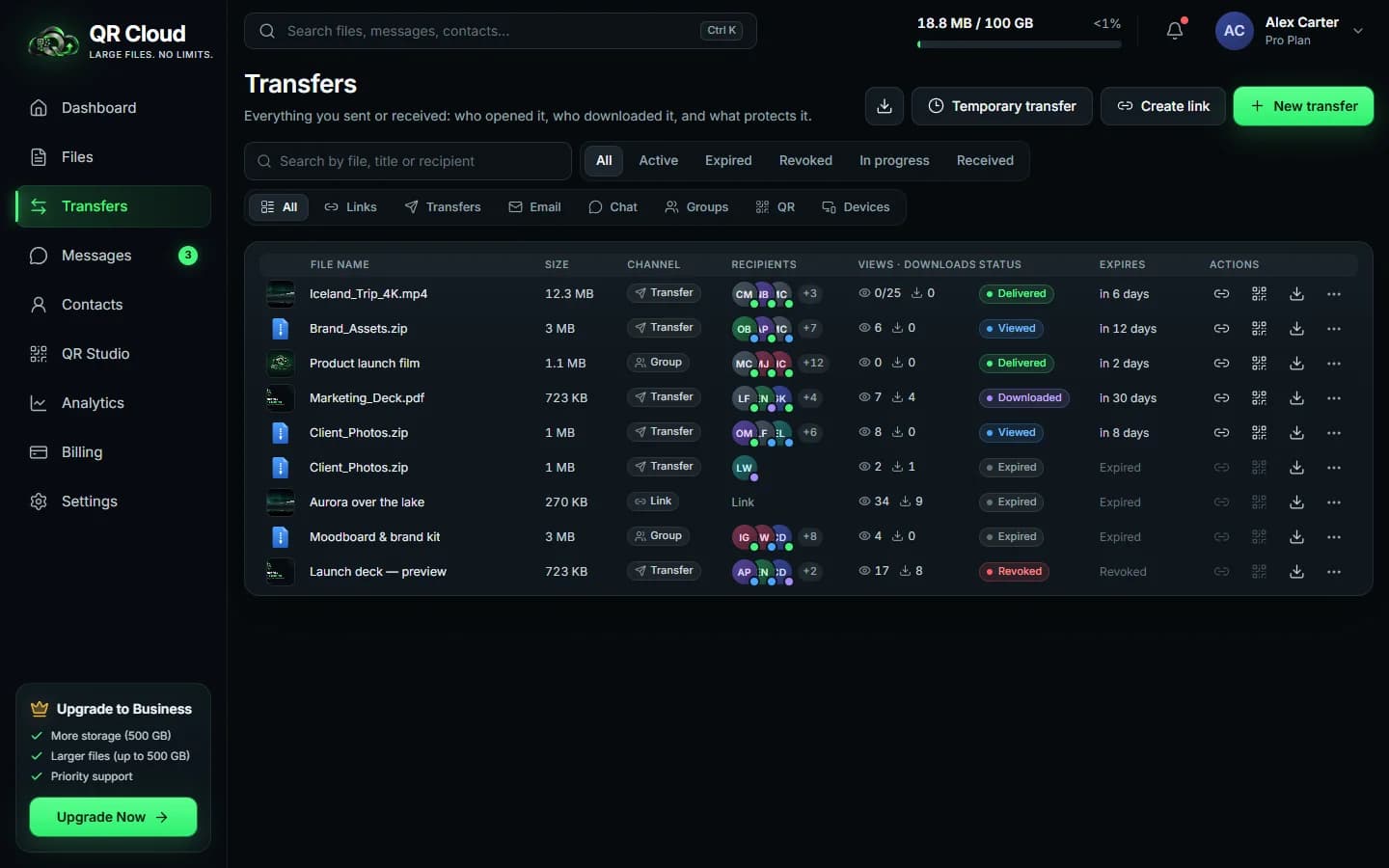Open Dashboard in sidebar
1389x868 pixels.
click(114, 108)
